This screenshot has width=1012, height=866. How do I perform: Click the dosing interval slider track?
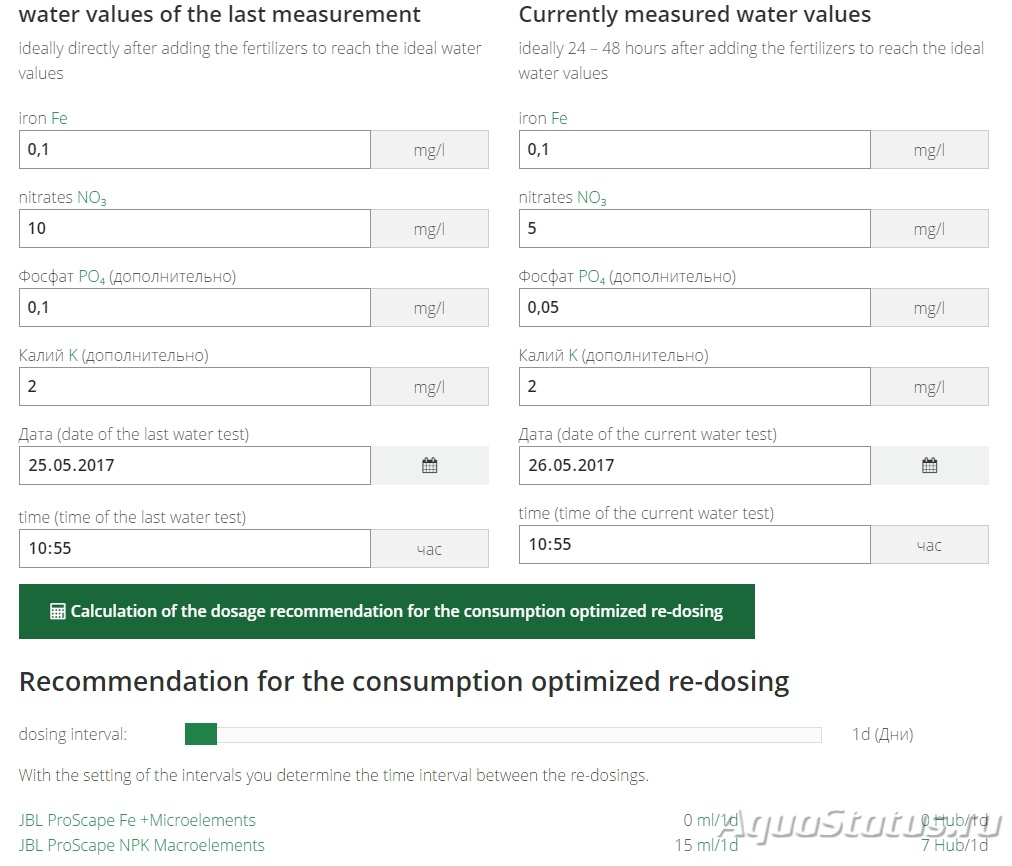click(503, 734)
